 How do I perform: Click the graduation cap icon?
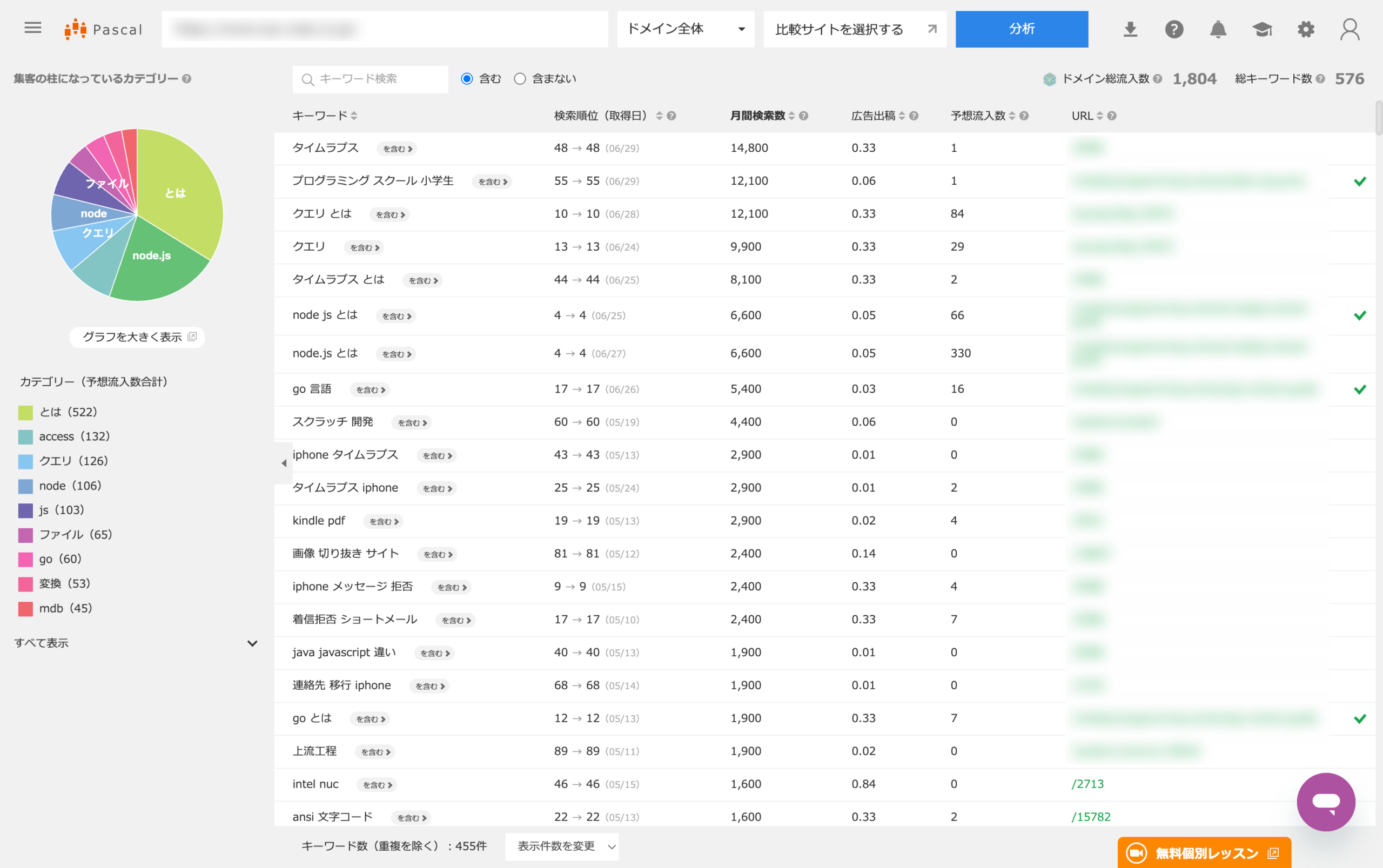pyautogui.click(x=1262, y=29)
